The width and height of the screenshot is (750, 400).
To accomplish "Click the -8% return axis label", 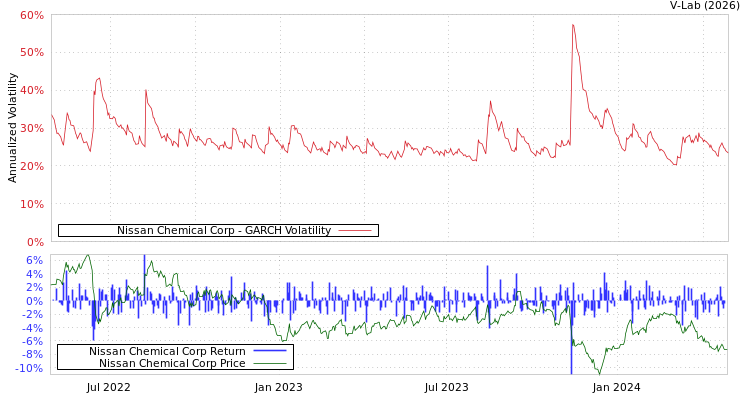I will coord(33,355).
